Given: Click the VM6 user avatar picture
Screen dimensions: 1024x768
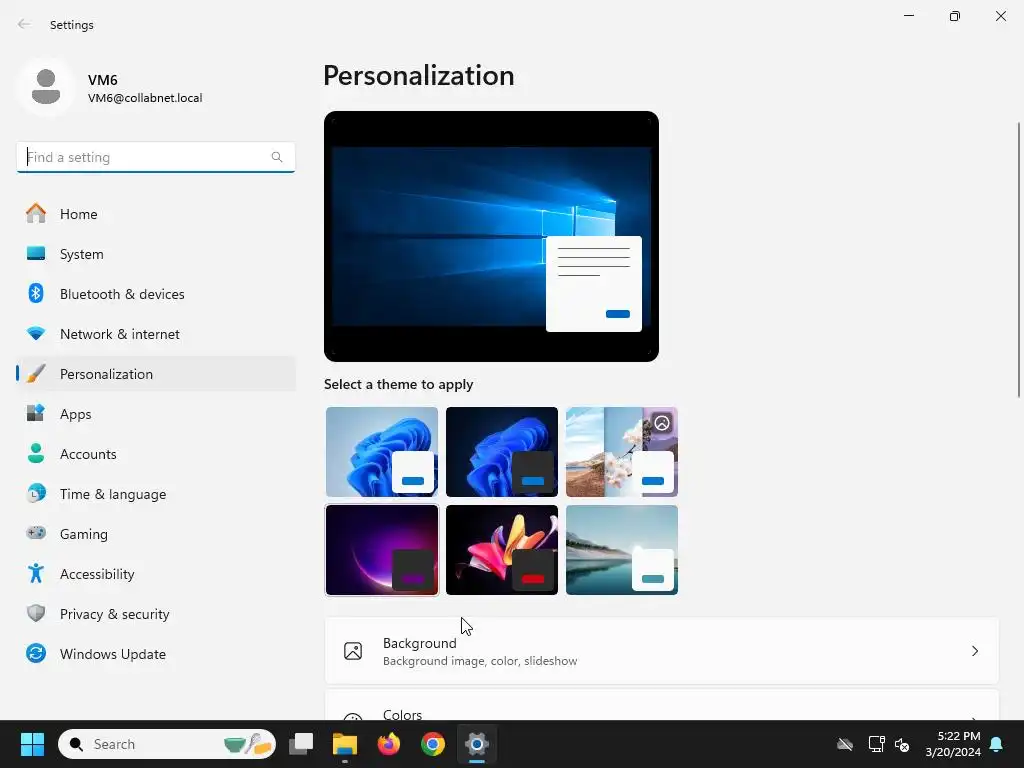Looking at the screenshot, I should click(46, 87).
